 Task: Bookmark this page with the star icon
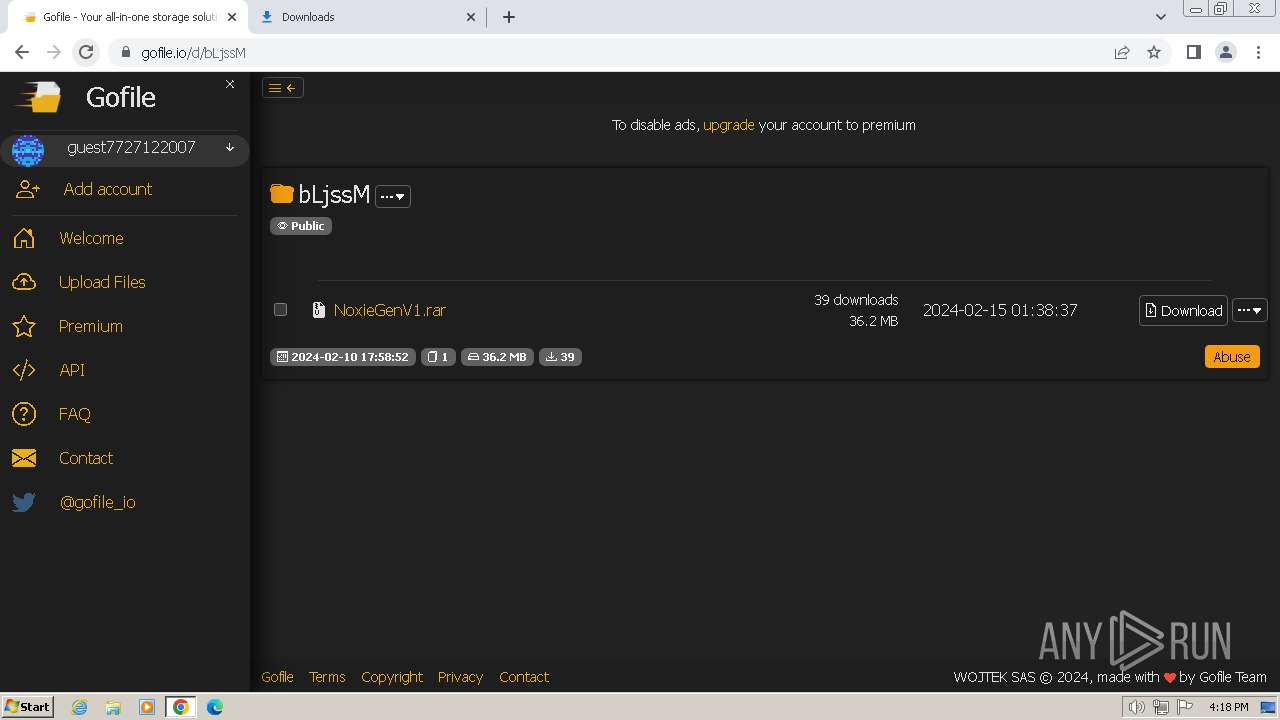(1154, 53)
